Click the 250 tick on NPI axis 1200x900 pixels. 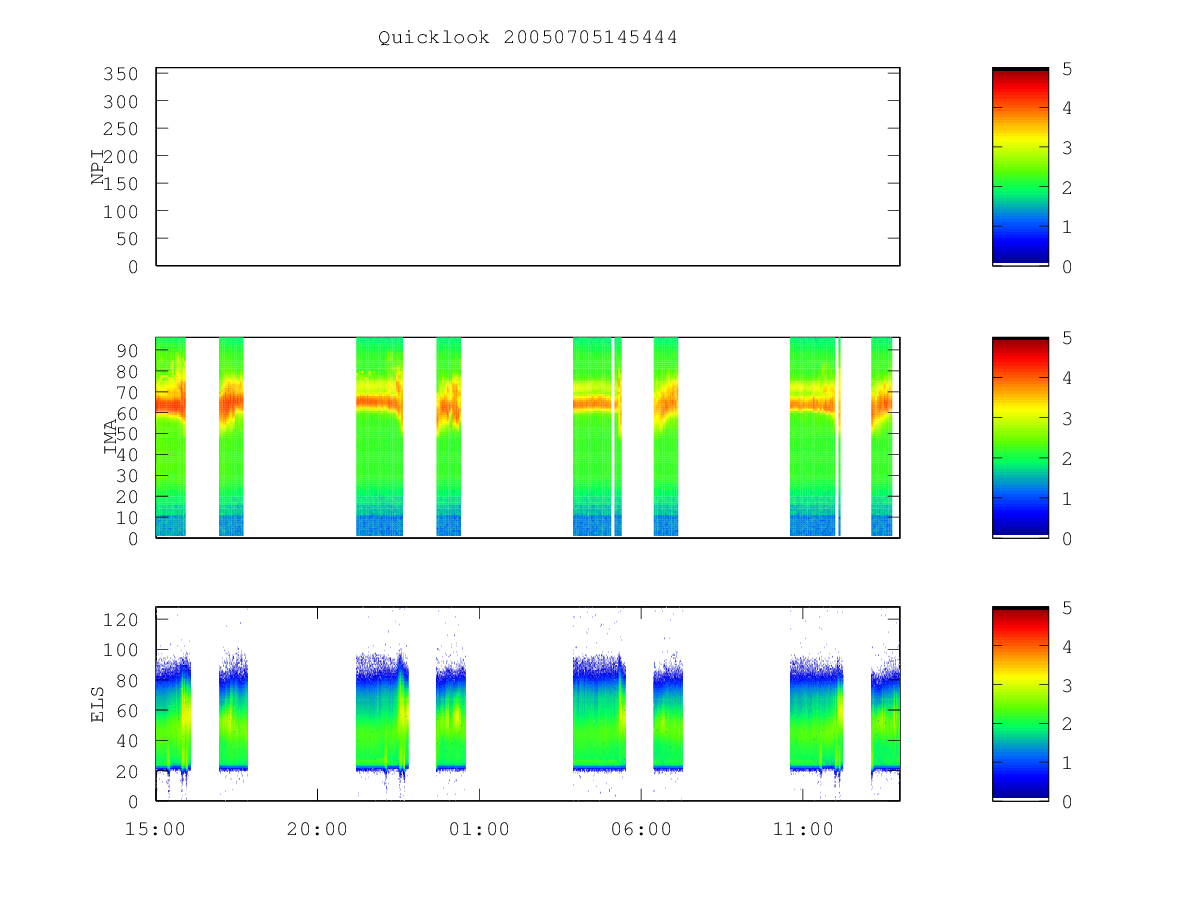(x=122, y=129)
